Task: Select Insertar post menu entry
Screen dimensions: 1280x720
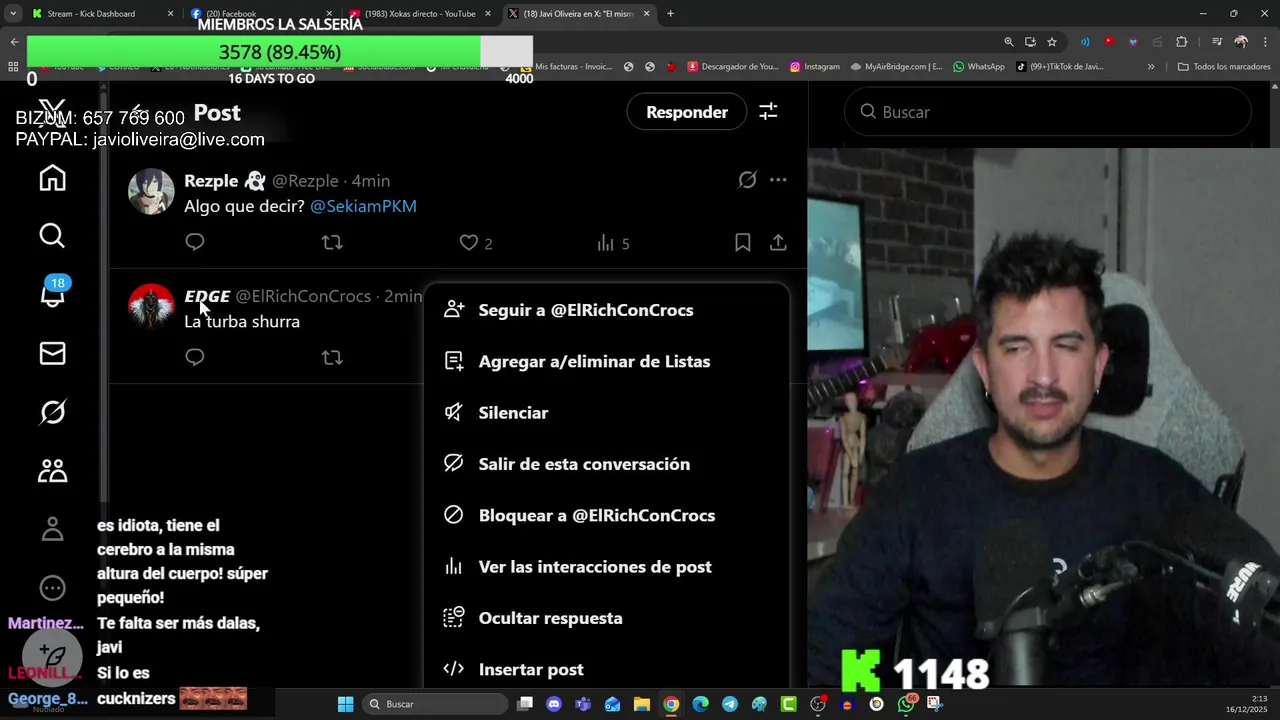Action: [606, 669]
